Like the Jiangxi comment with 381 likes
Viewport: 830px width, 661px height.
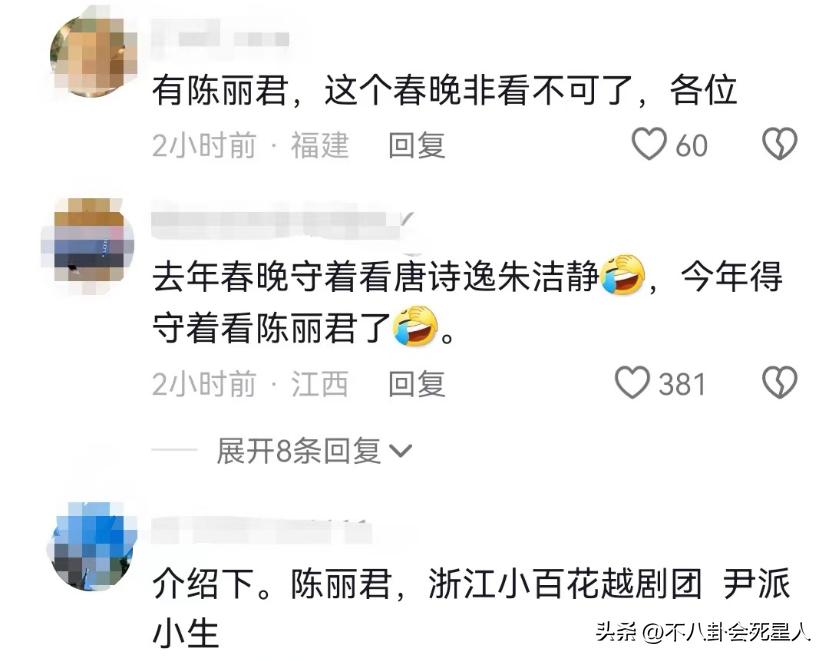pos(632,383)
